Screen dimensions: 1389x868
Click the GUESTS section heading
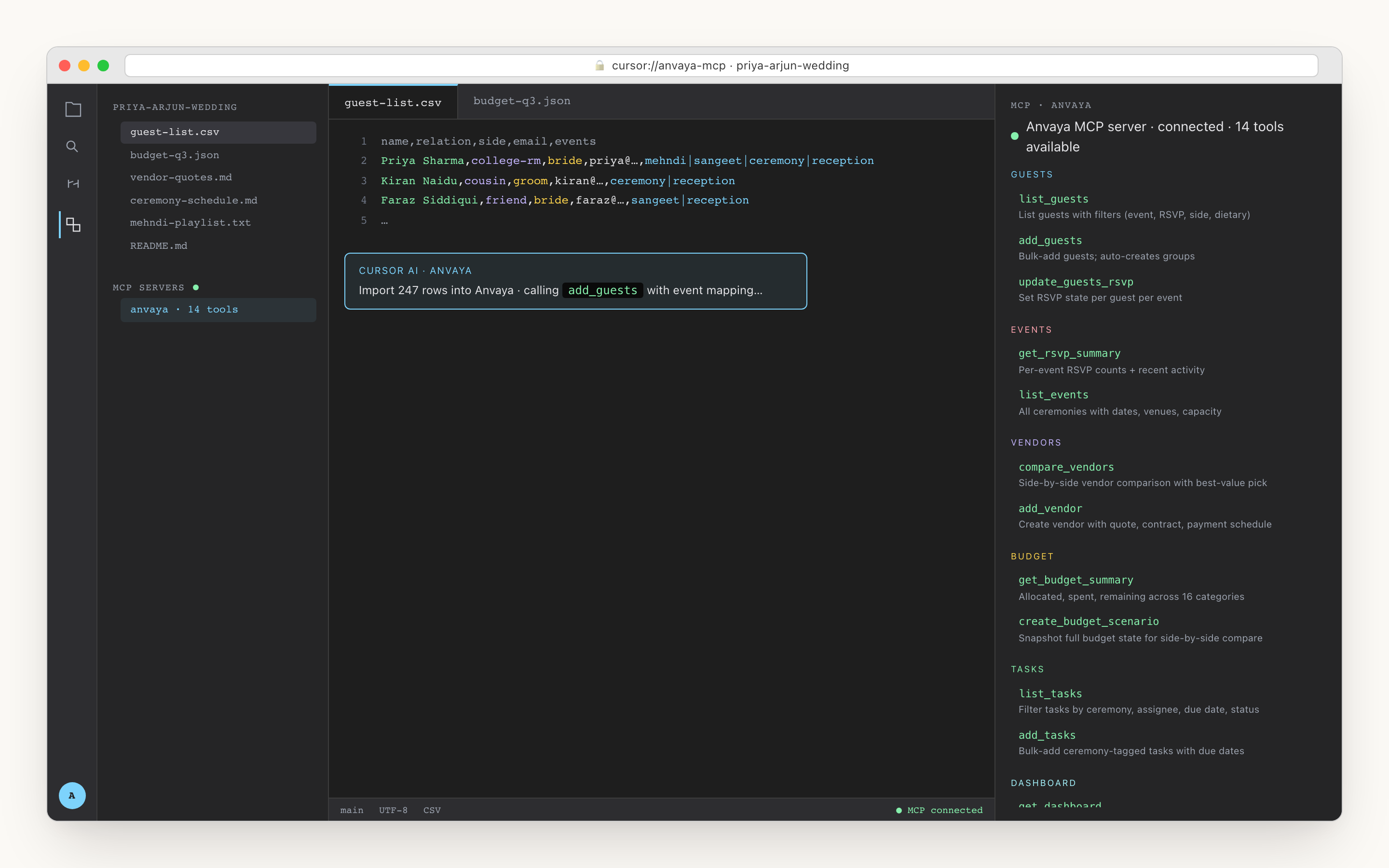[1032, 175]
